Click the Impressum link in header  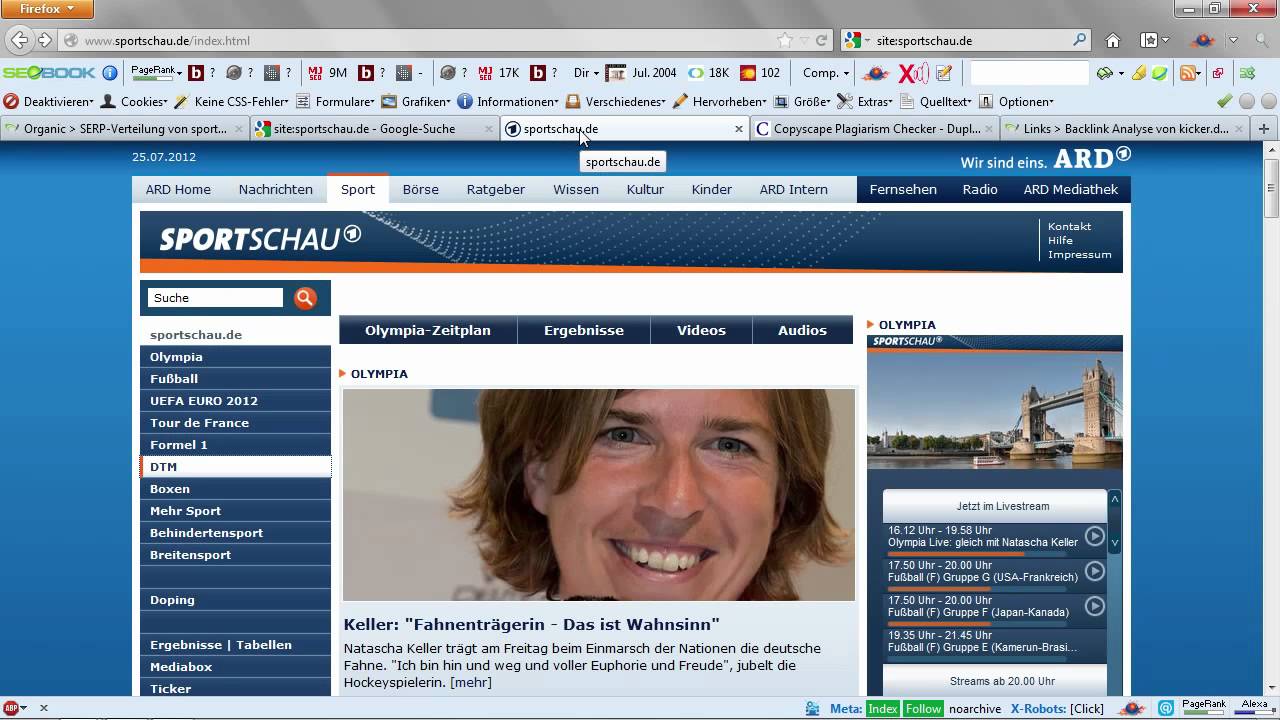click(x=1080, y=254)
